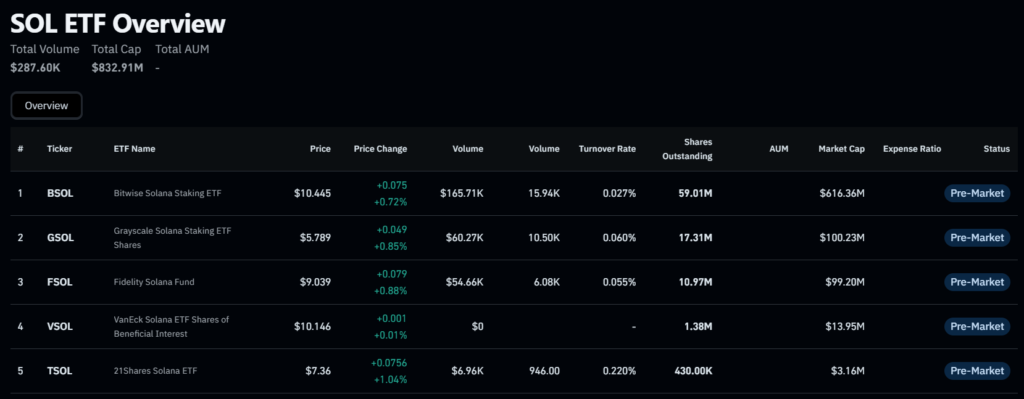Click the AUM column header
Image resolution: width=1024 pixels, height=399 pixels.
tap(779, 149)
